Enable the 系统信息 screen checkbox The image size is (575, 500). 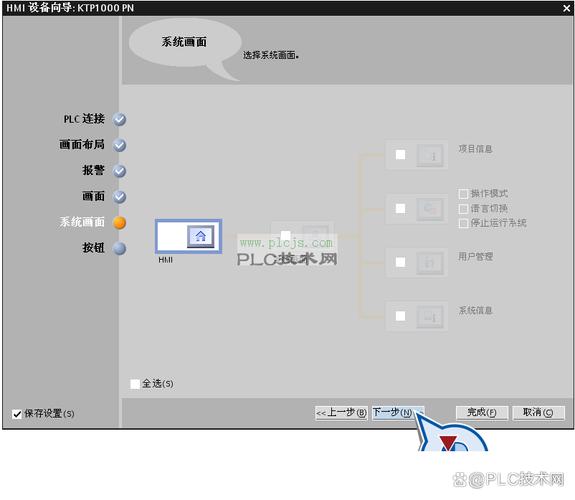tap(400, 316)
